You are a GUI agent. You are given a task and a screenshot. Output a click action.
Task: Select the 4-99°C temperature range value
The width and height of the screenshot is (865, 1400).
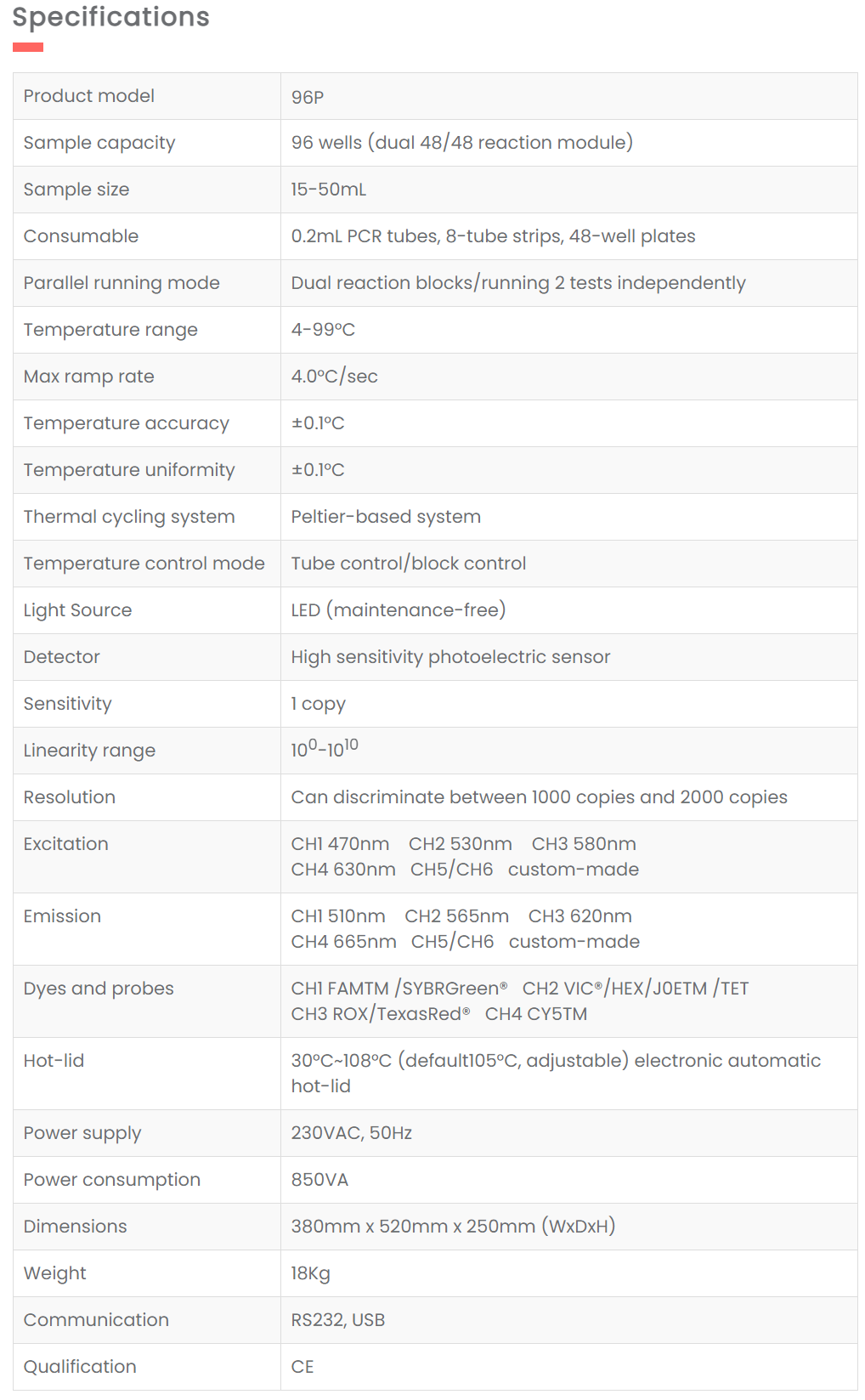click(x=323, y=330)
